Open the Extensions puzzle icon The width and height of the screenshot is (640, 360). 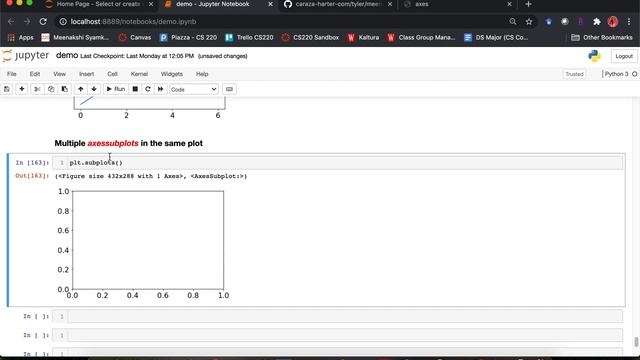(x=597, y=22)
